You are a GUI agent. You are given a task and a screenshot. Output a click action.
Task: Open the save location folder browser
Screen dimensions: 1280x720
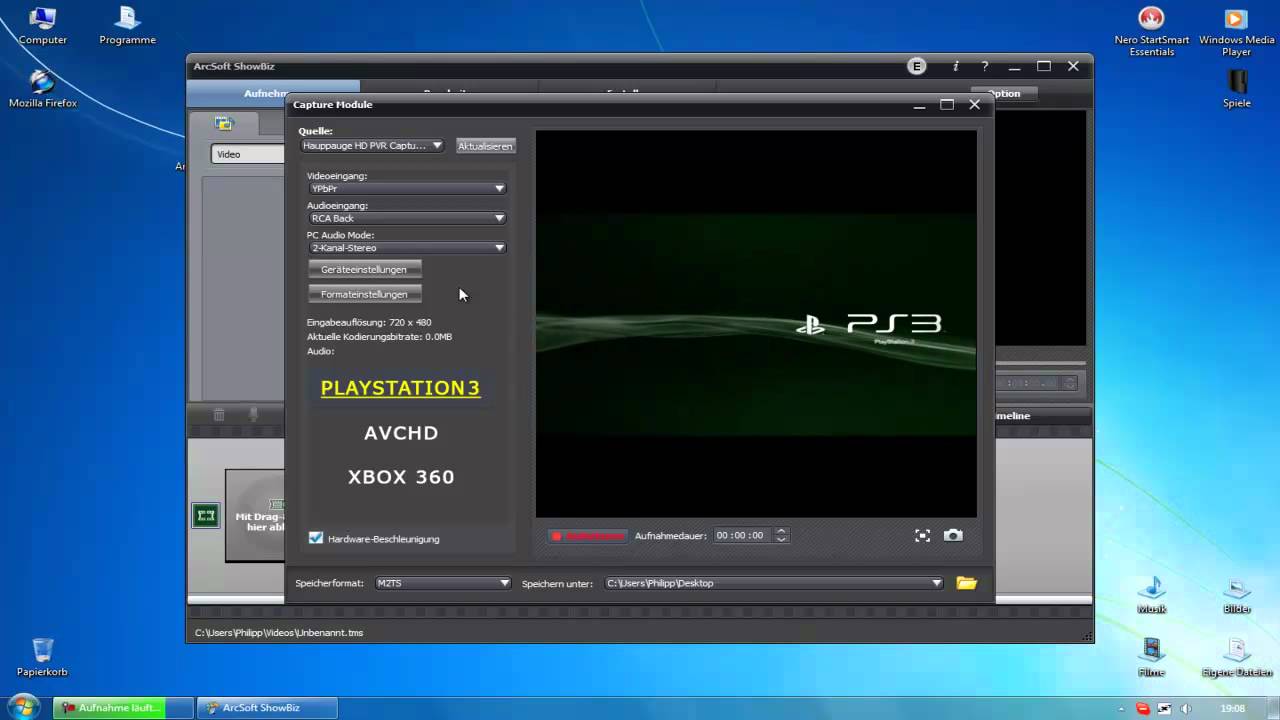(x=966, y=583)
